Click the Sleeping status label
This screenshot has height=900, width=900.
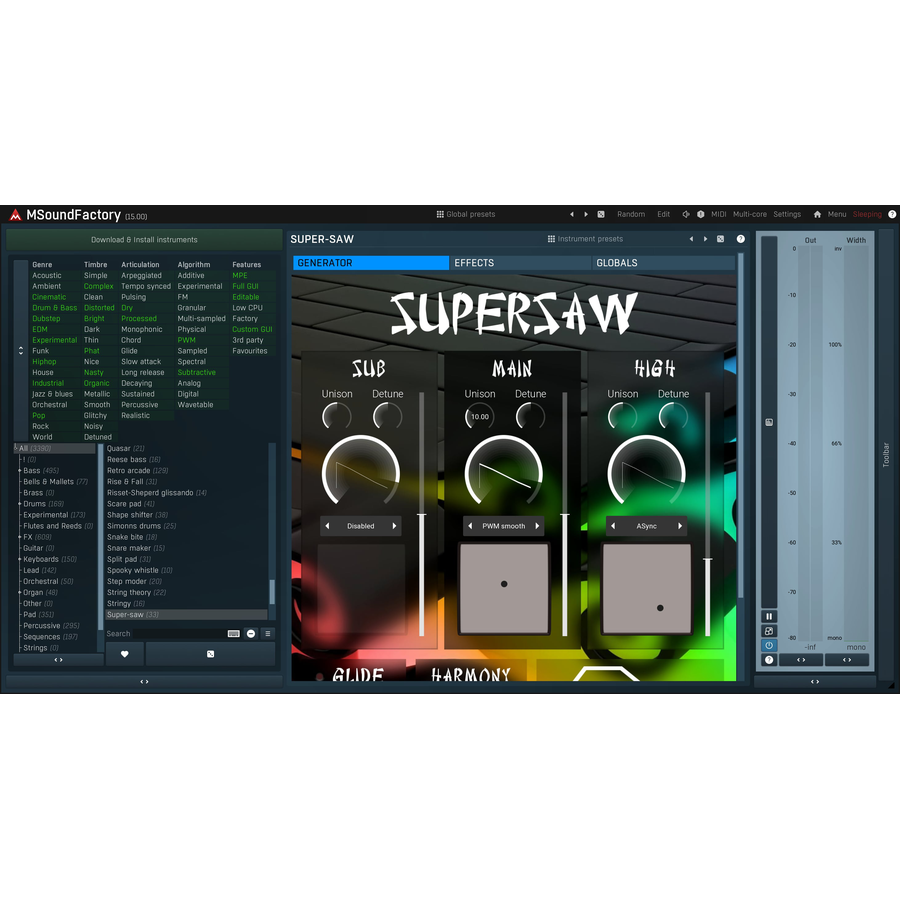[x=867, y=214]
